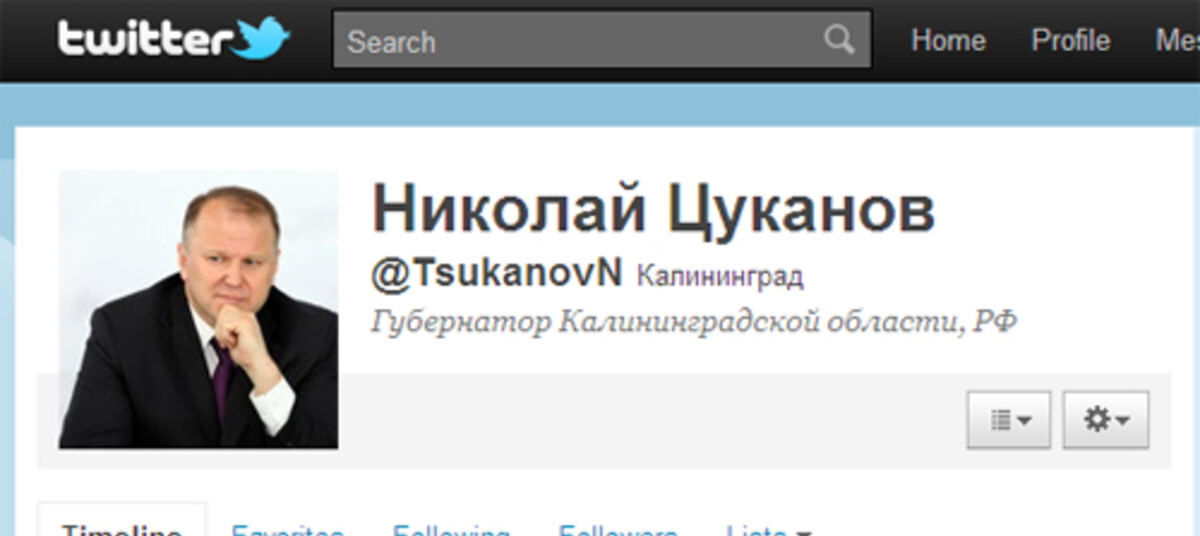Viewport: 1200px width, 536px height.
Task: Expand the gear button's dropdown arrow
Action: [x=1122, y=422]
